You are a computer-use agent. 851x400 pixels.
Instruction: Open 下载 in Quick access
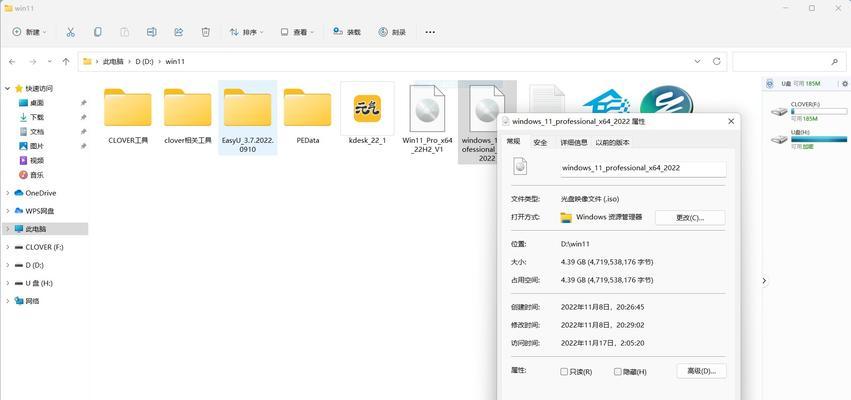pos(37,117)
